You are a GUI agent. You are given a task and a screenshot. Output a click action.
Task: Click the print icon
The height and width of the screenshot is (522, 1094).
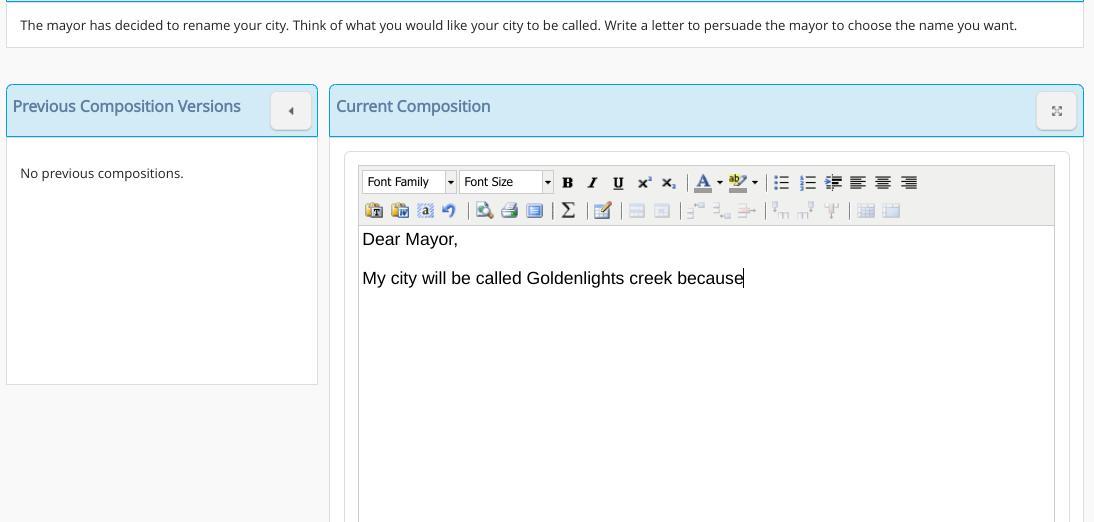pos(509,211)
